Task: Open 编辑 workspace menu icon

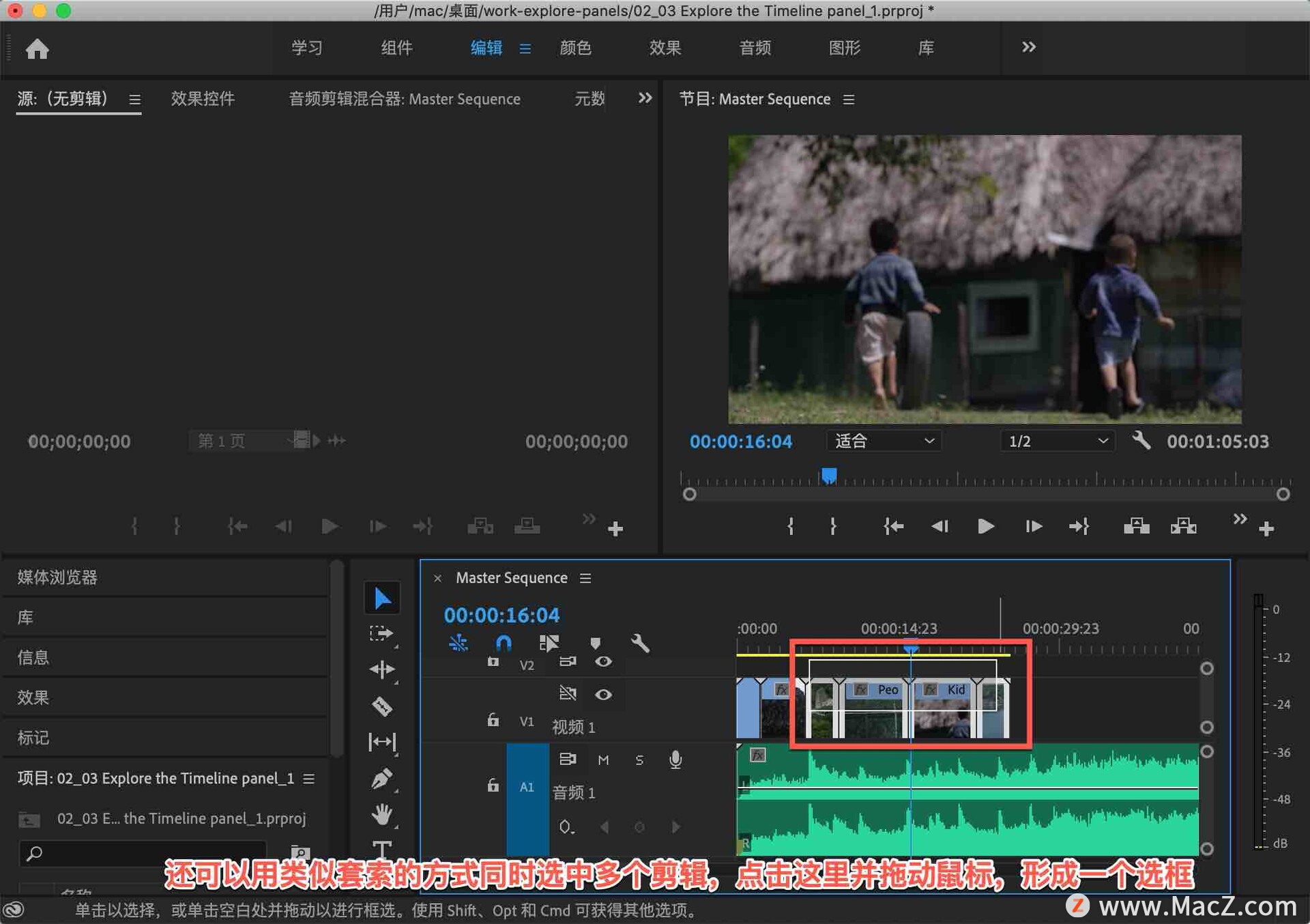Action: pos(525,48)
